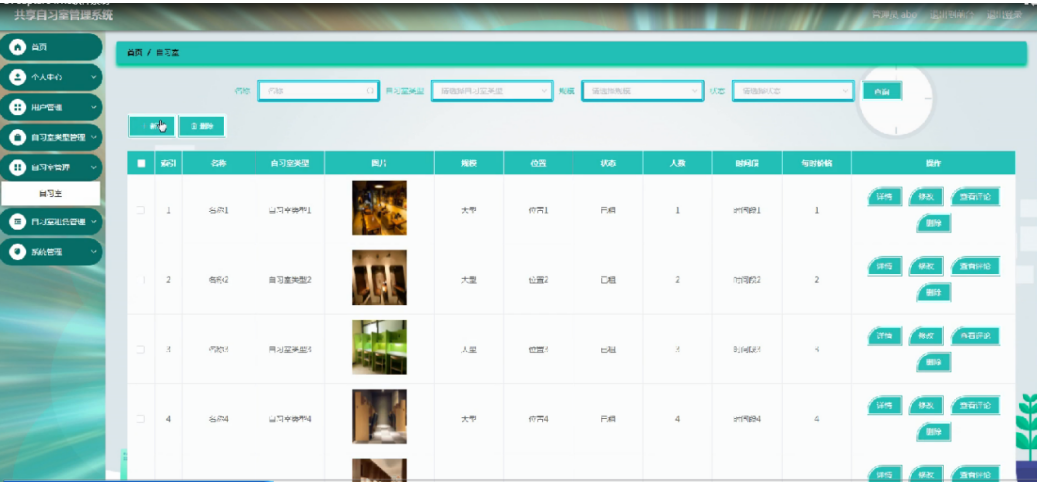Open 详情 for row 名称2
Image resolution: width=1041 pixels, height=483 pixels.
click(885, 266)
